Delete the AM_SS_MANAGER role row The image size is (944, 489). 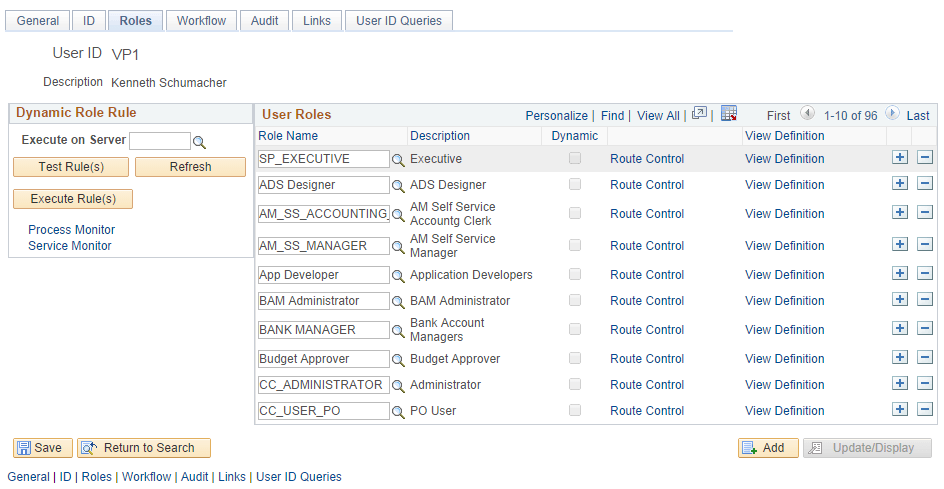(x=925, y=244)
